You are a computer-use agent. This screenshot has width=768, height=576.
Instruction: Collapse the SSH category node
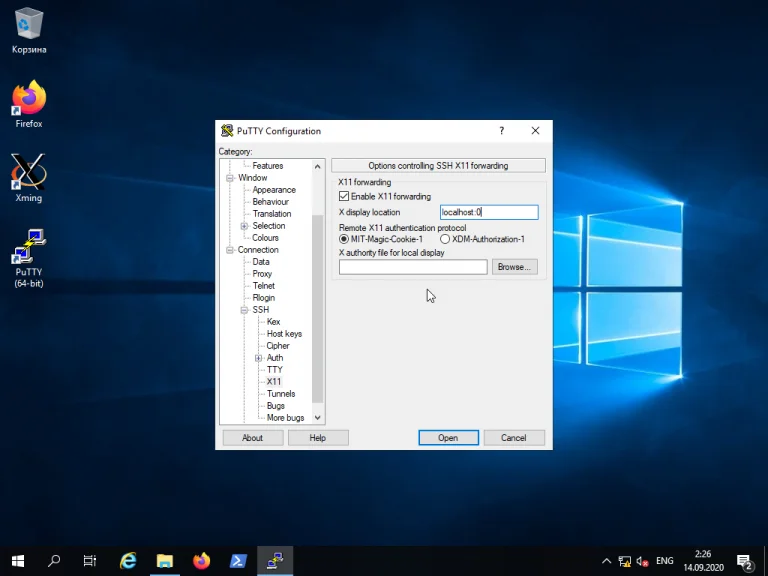(x=244, y=310)
